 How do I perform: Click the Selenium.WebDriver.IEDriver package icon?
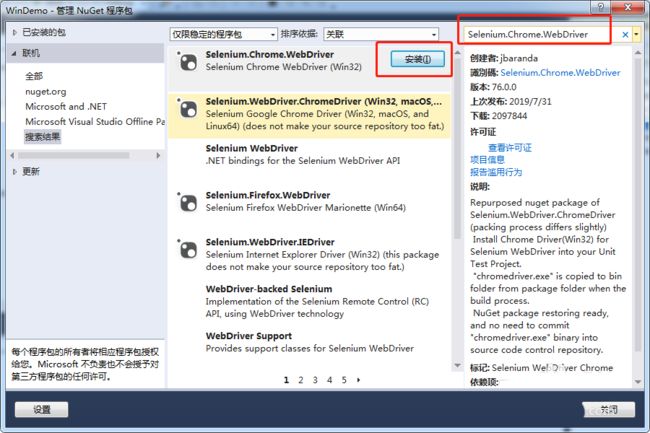[x=188, y=249]
